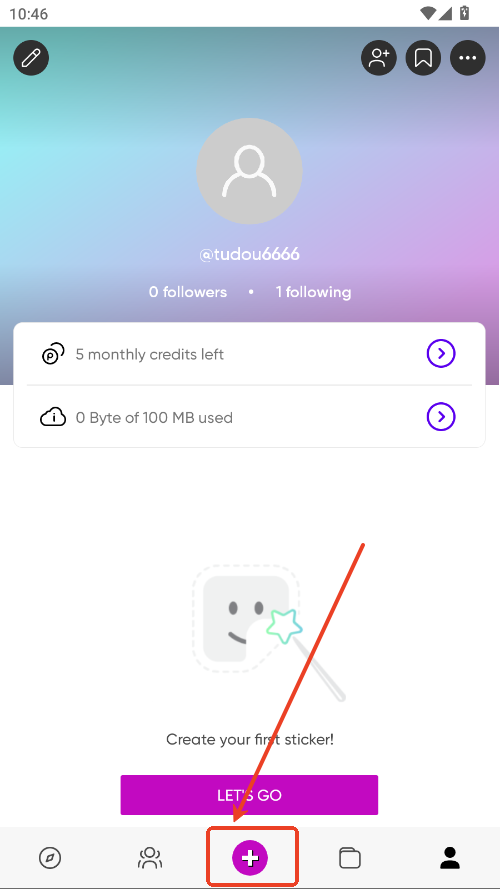The image size is (500, 889).
Task: Switch to the community people tab
Action: [x=150, y=858]
